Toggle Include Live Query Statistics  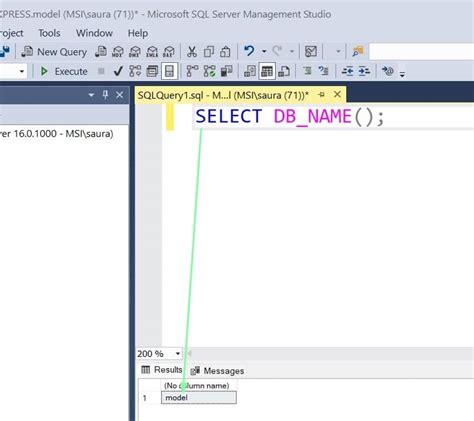(209, 71)
